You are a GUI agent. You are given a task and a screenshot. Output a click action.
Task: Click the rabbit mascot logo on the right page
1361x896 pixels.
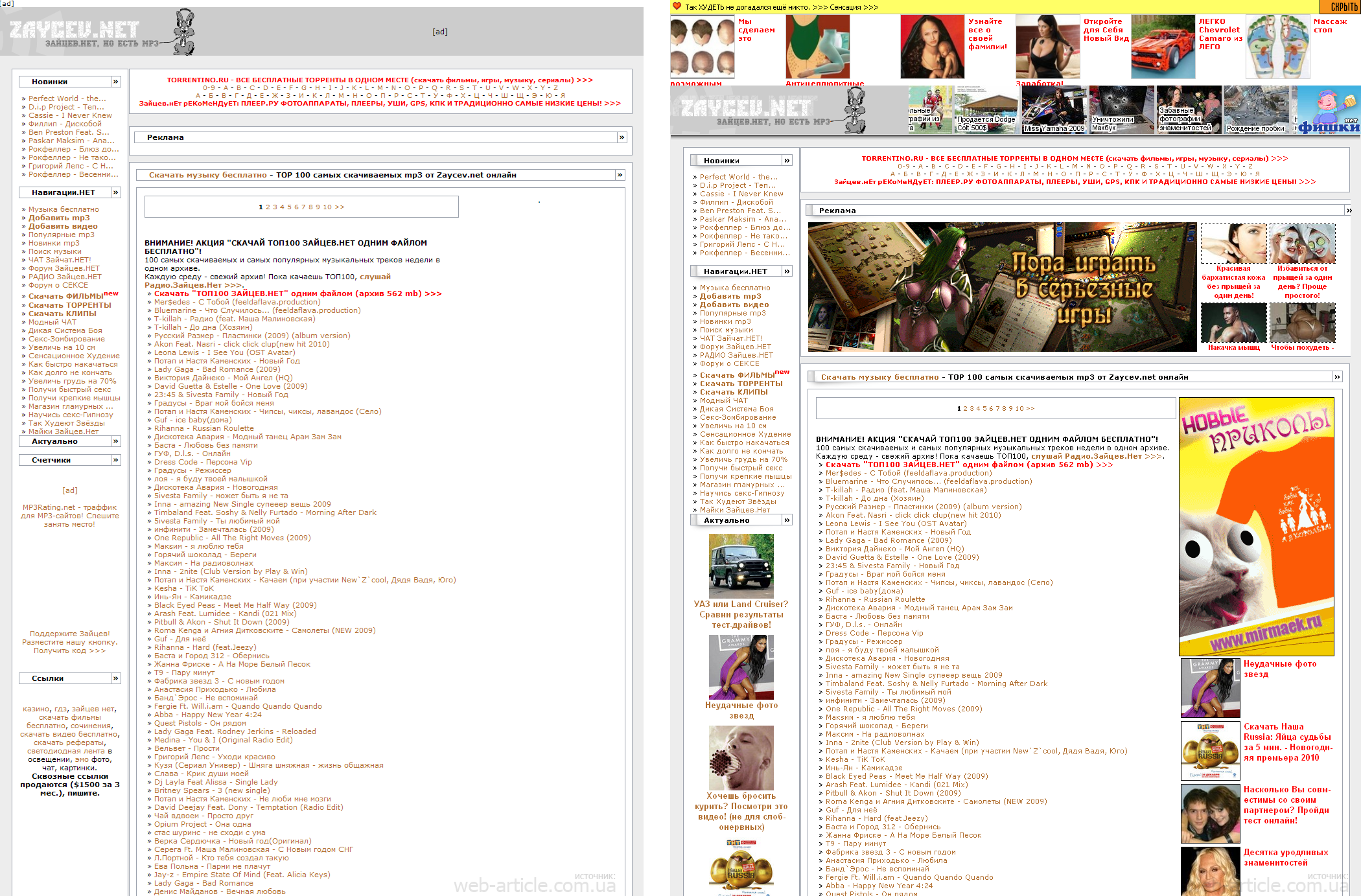pyautogui.click(x=855, y=111)
